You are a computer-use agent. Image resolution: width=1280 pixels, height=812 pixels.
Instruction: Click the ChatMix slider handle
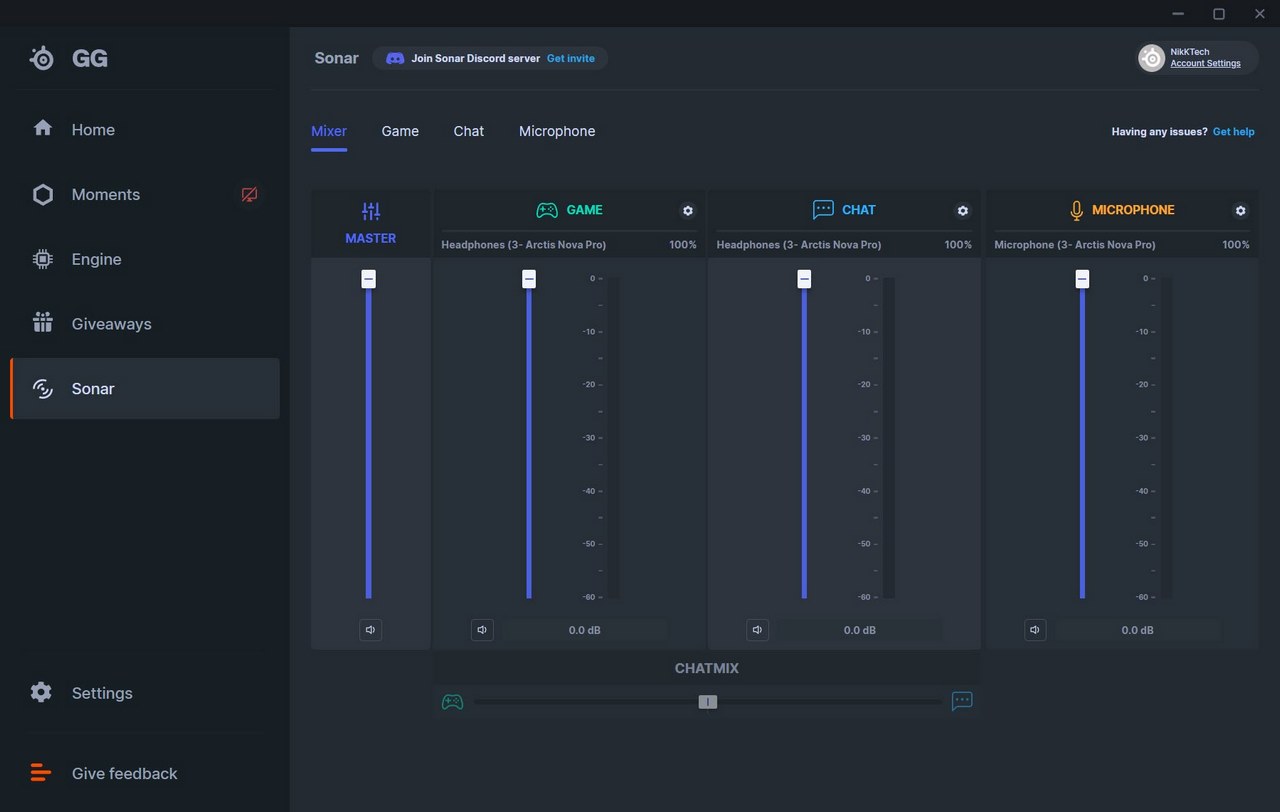[708, 702]
